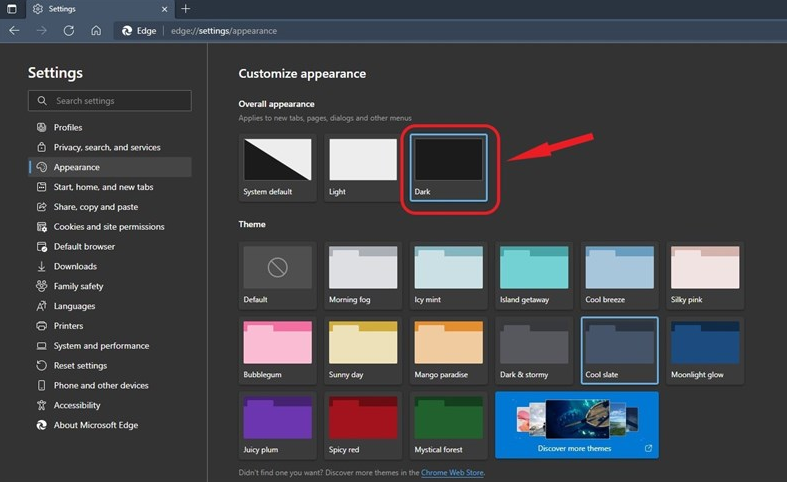Select the Cool slate theme
Image resolution: width=787 pixels, height=485 pixels.
pyautogui.click(x=619, y=350)
